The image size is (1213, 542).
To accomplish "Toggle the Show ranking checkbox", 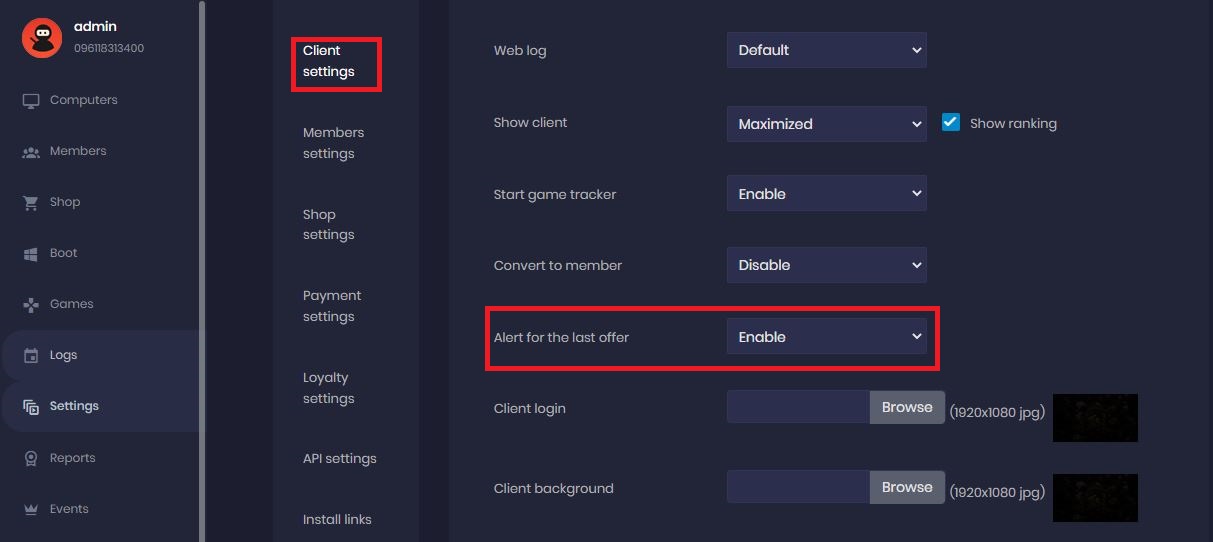I will [x=951, y=122].
